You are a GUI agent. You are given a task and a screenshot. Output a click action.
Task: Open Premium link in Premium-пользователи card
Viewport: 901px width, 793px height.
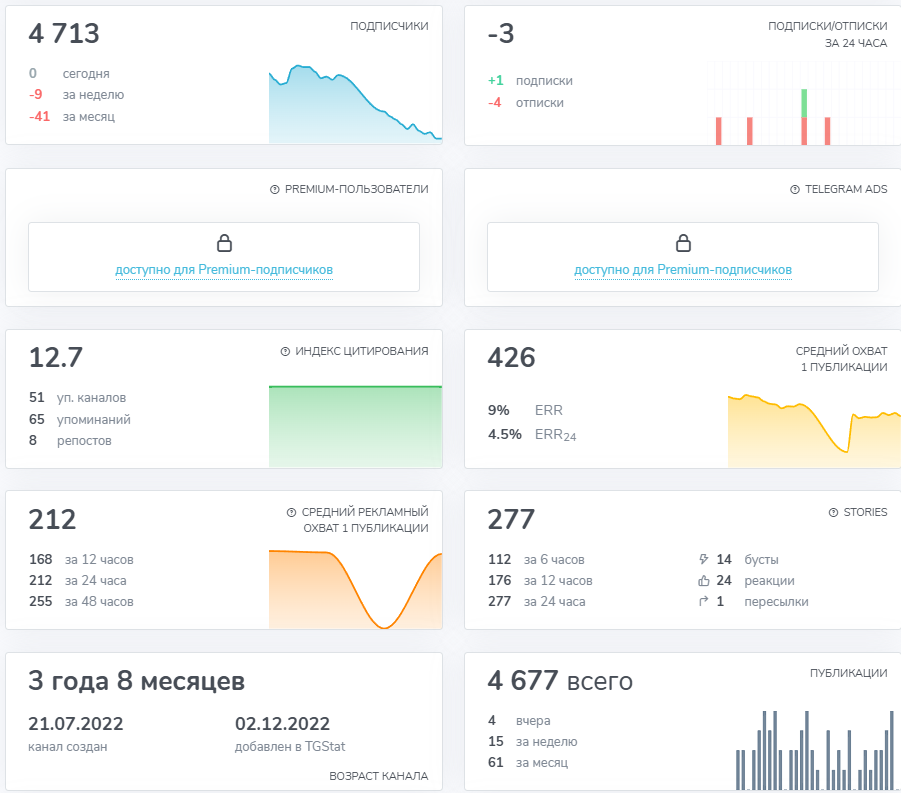tap(224, 270)
